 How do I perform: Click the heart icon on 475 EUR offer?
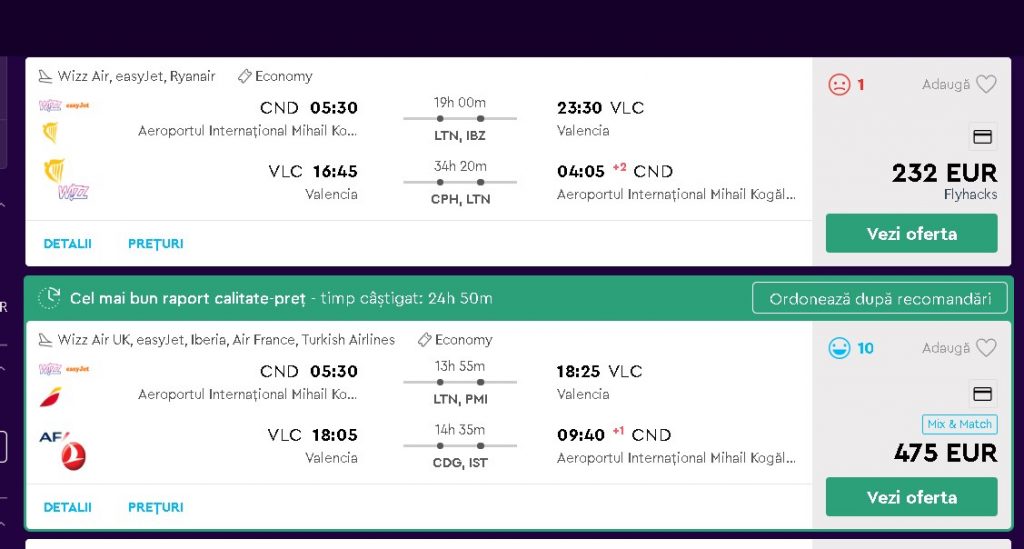[985, 348]
